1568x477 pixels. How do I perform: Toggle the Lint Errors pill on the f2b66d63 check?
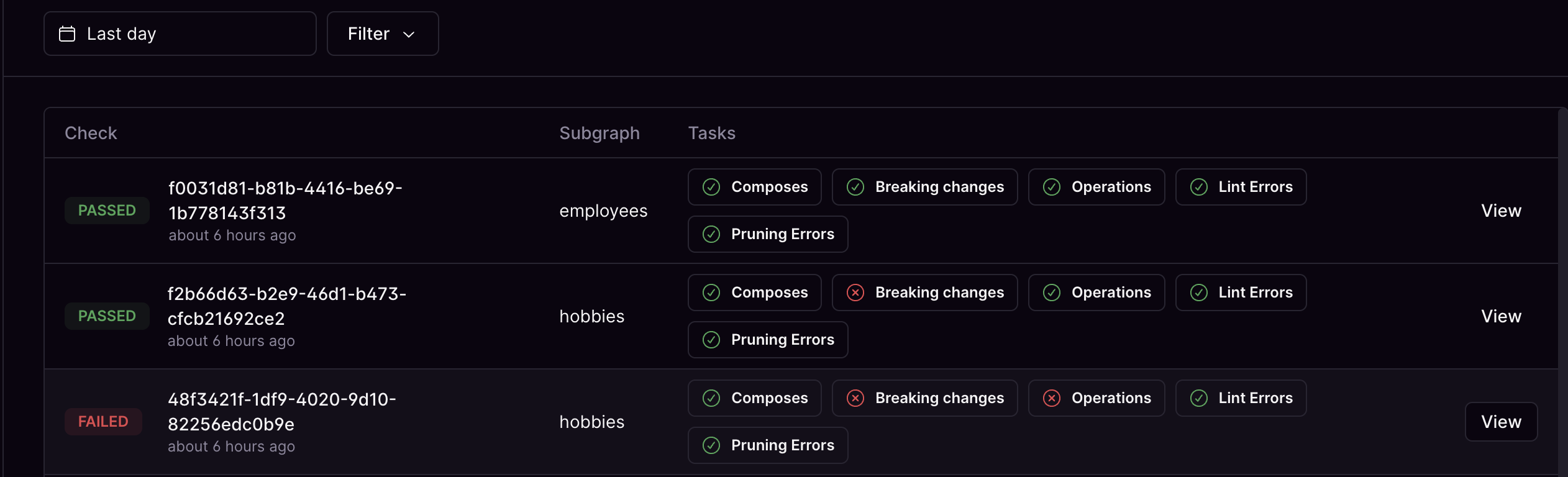(1240, 293)
